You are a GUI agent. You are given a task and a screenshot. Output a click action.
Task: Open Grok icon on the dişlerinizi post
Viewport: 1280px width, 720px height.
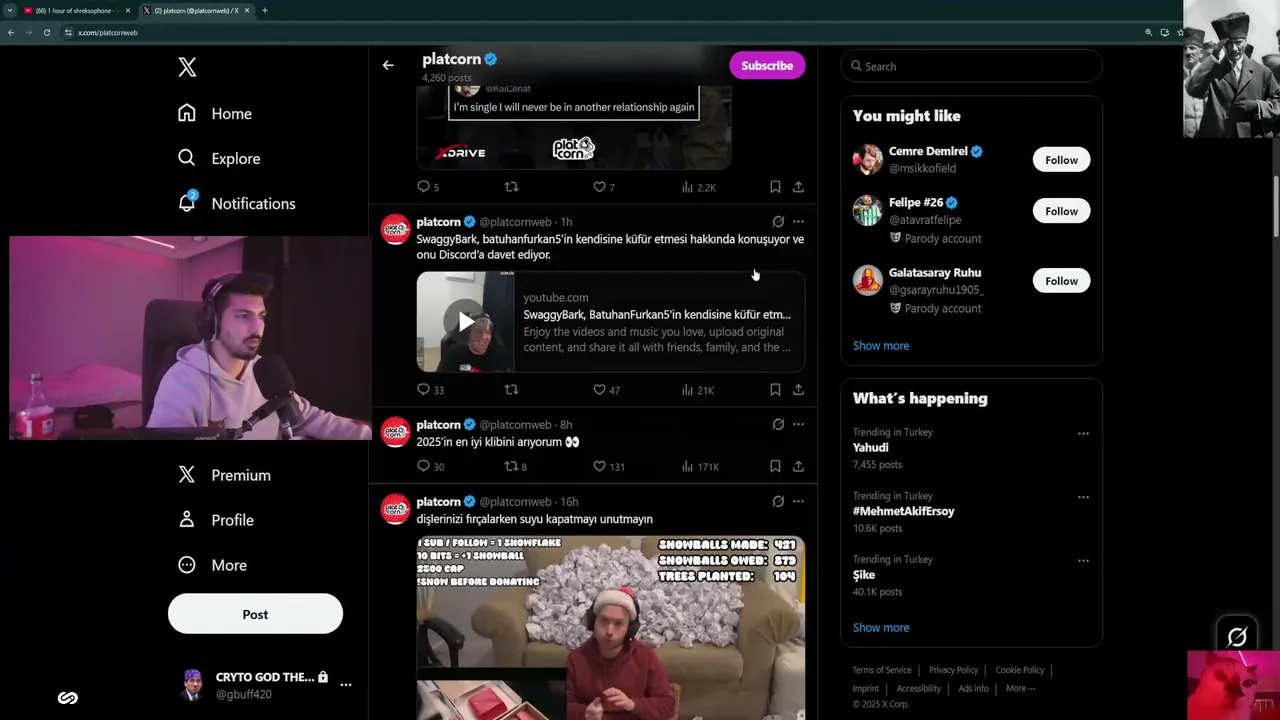pos(778,501)
